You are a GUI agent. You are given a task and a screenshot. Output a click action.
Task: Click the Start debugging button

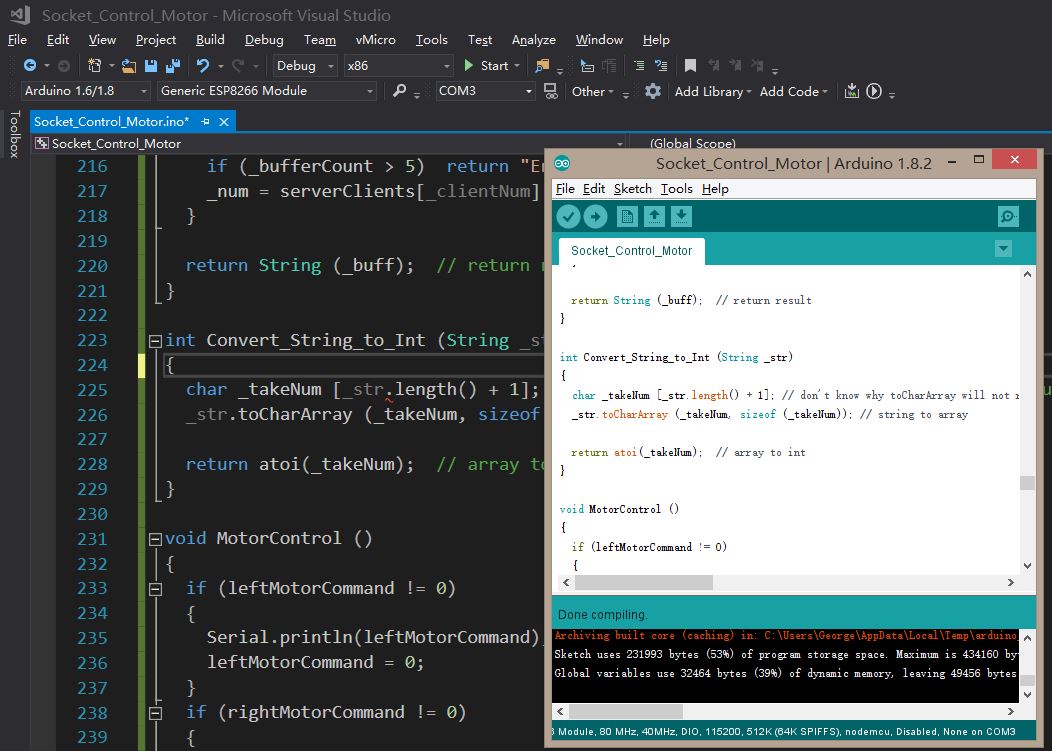coord(492,65)
